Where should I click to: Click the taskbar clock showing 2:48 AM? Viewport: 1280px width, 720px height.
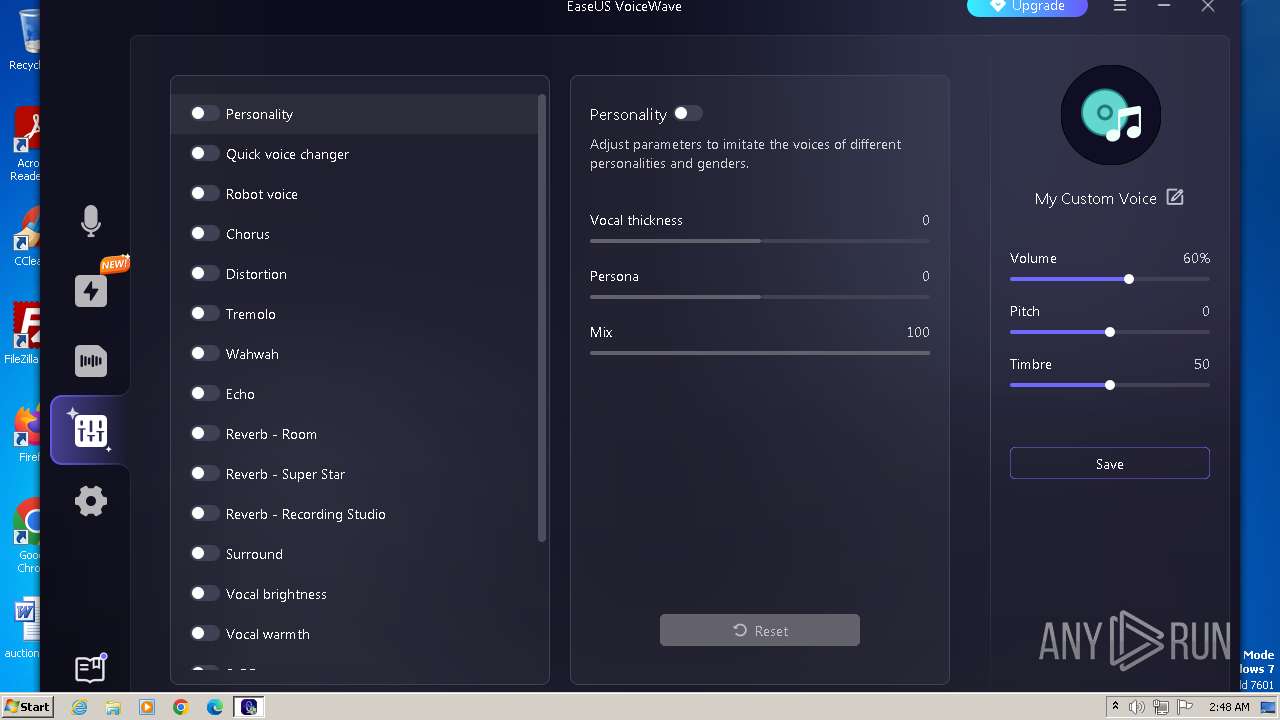coord(1229,707)
